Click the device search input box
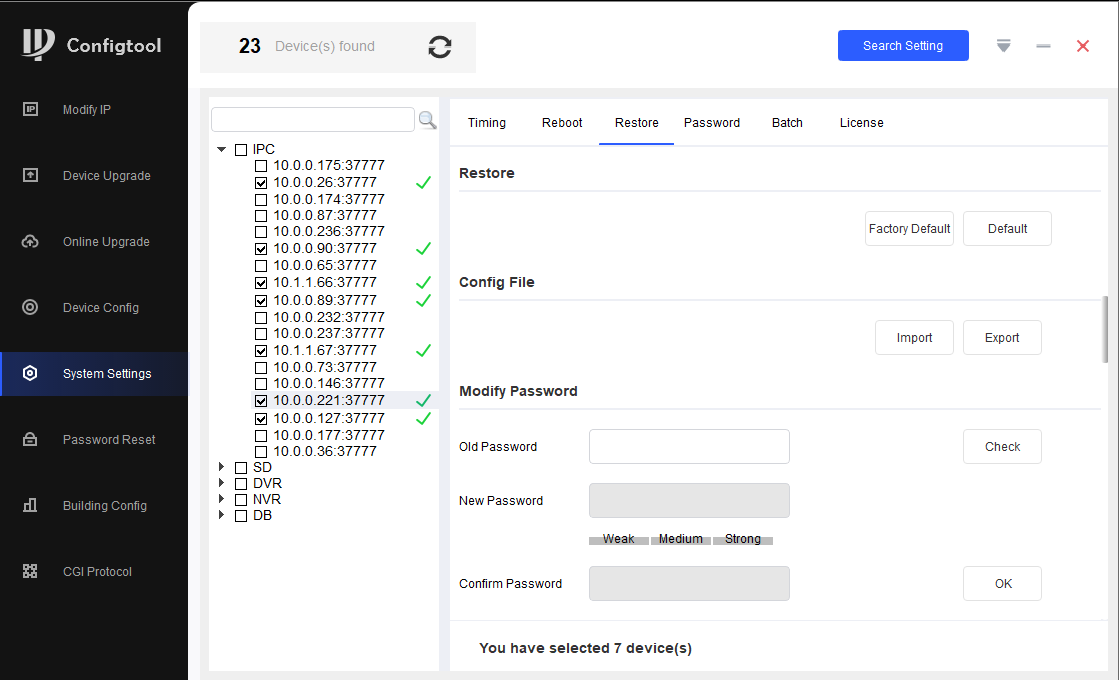The width and height of the screenshot is (1119, 680). click(313, 119)
